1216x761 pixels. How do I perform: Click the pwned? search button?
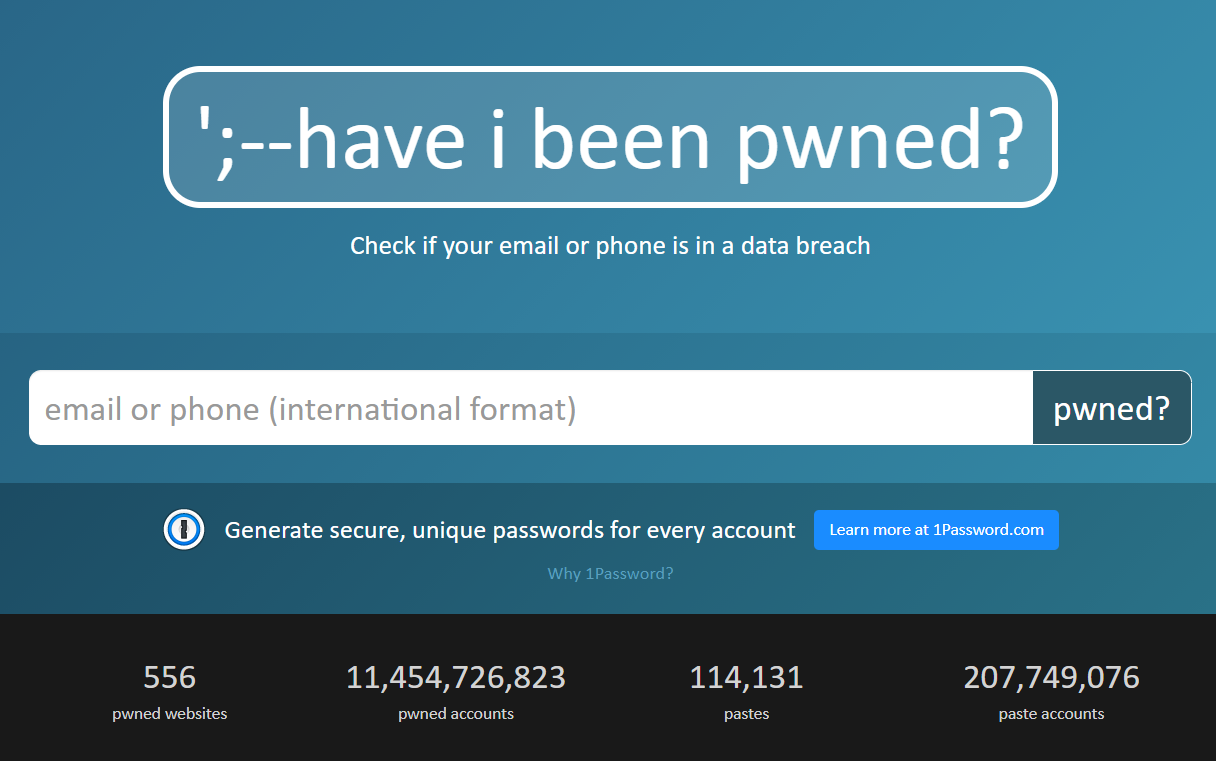(1111, 407)
